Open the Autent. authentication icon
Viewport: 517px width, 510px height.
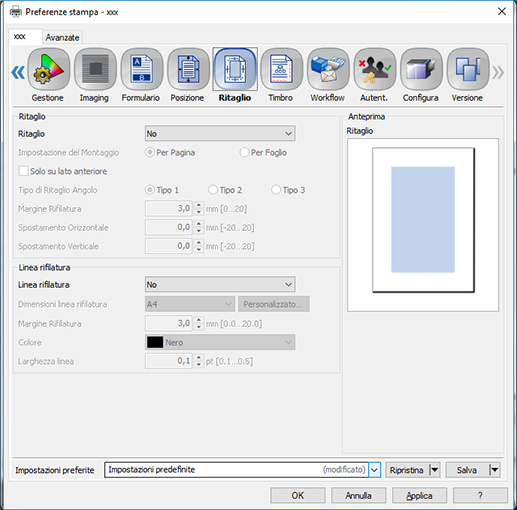[375, 69]
